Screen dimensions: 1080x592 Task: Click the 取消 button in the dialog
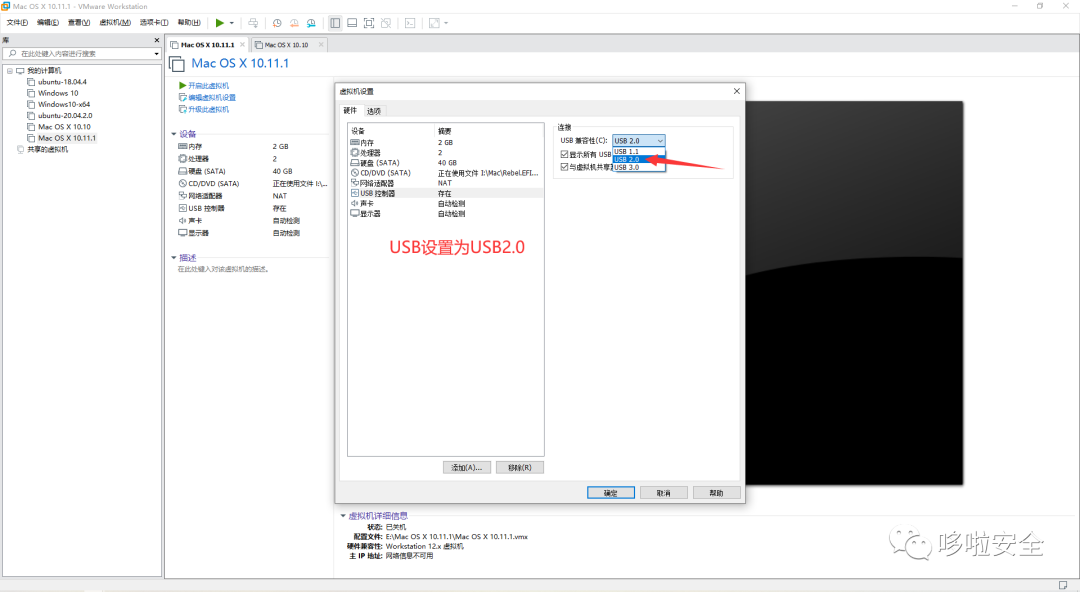click(x=664, y=493)
